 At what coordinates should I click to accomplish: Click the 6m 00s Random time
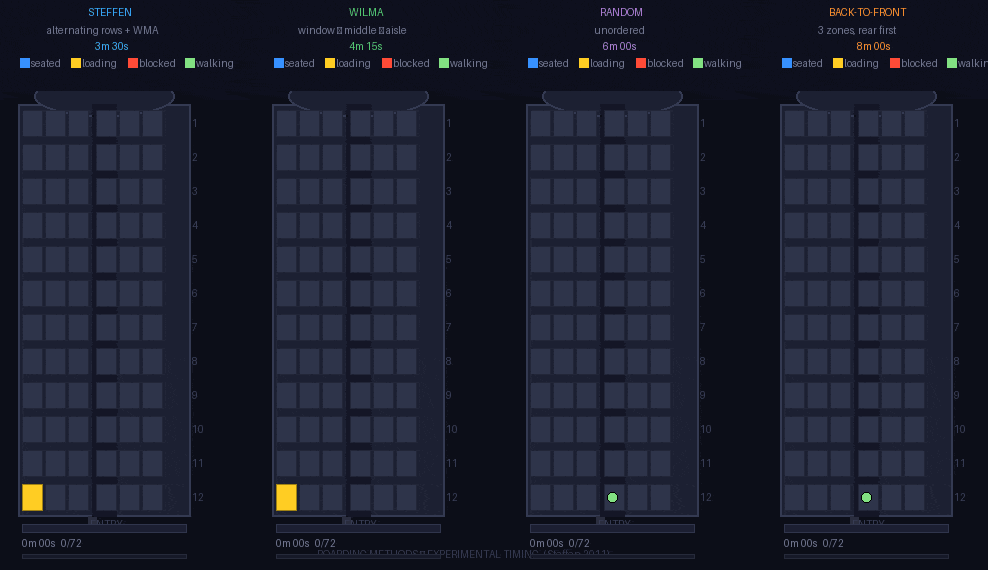point(619,46)
